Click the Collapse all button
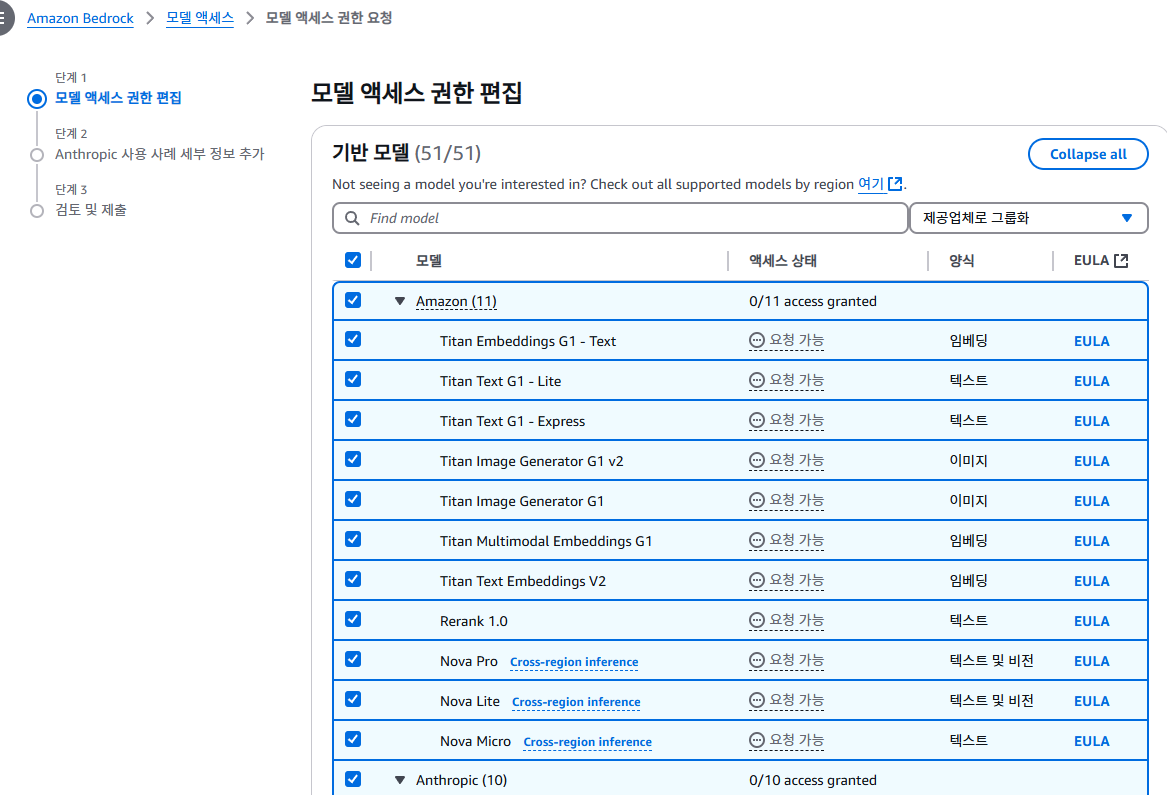 pos(1088,154)
